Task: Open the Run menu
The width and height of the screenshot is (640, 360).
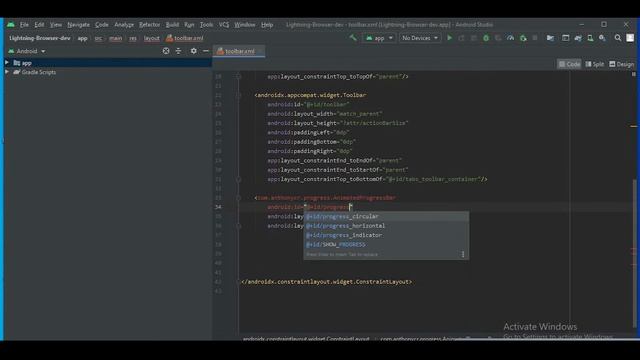Action: pos(189,24)
